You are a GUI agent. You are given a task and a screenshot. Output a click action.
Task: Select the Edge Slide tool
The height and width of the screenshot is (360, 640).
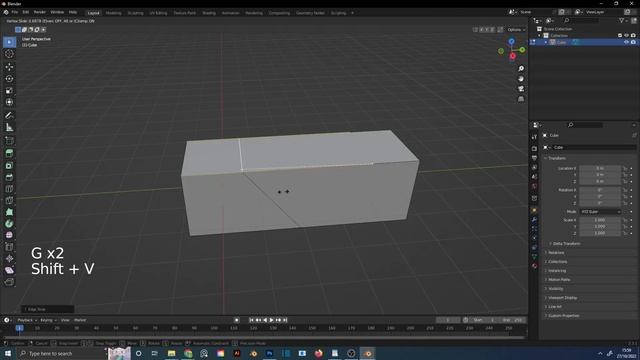[9, 247]
